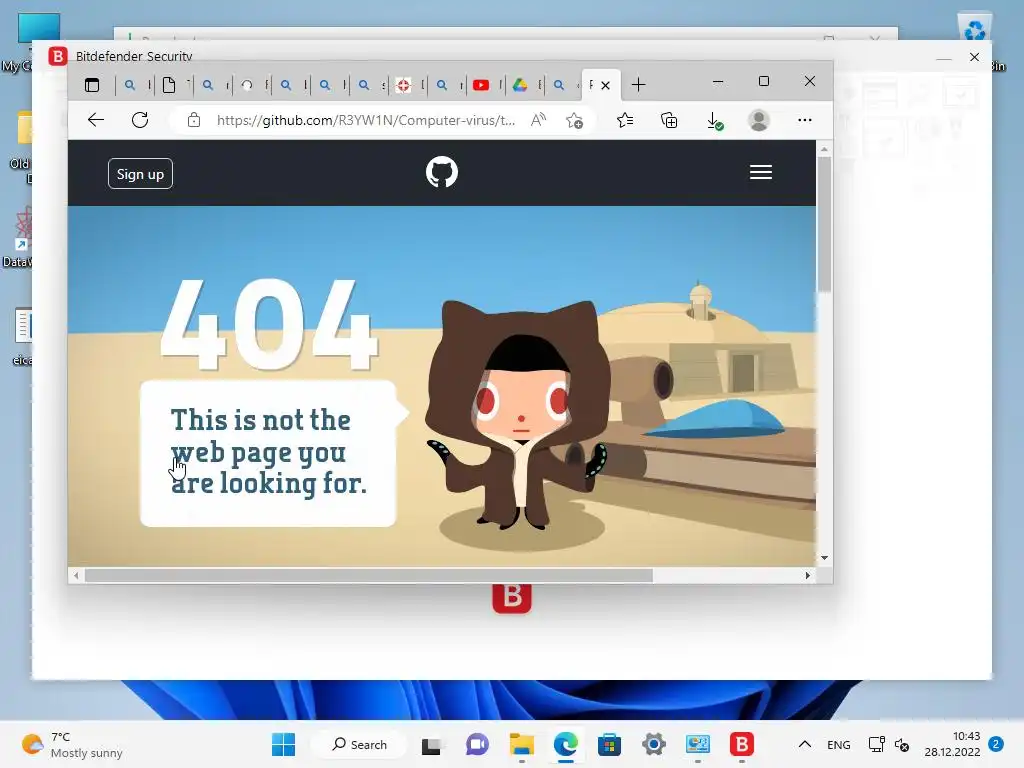
Task: Open the Edge profile avatar
Action: pyautogui.click(x=758, y=120)
